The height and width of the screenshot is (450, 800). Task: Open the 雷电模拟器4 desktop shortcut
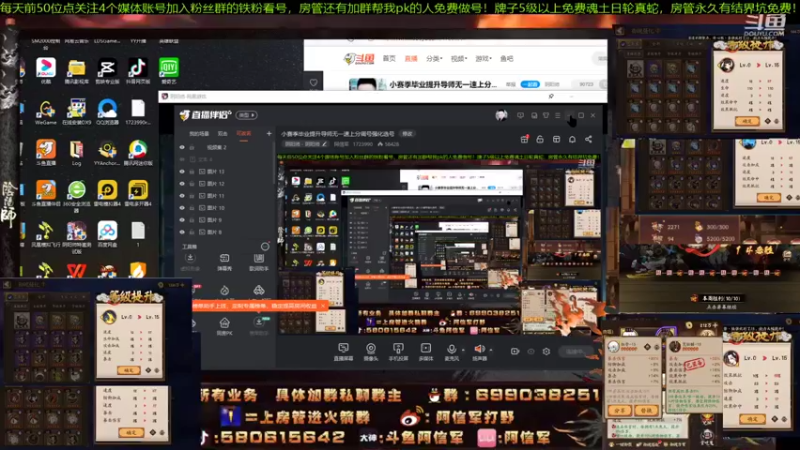[x=107, y=193]
